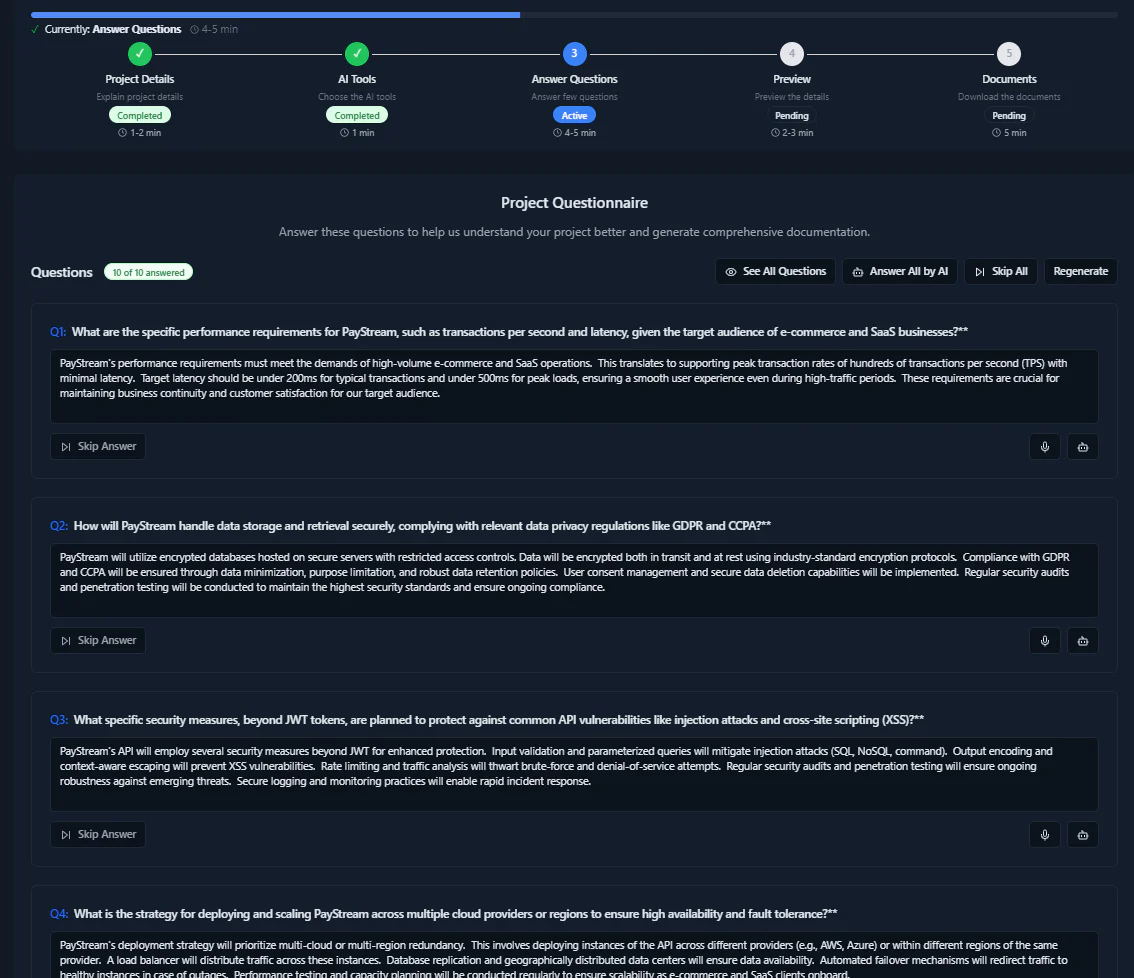This screenshot has width=1134, height=978.
Task: Click the '10 of 10 answered' badge
Action: click(x=148, y=271)
